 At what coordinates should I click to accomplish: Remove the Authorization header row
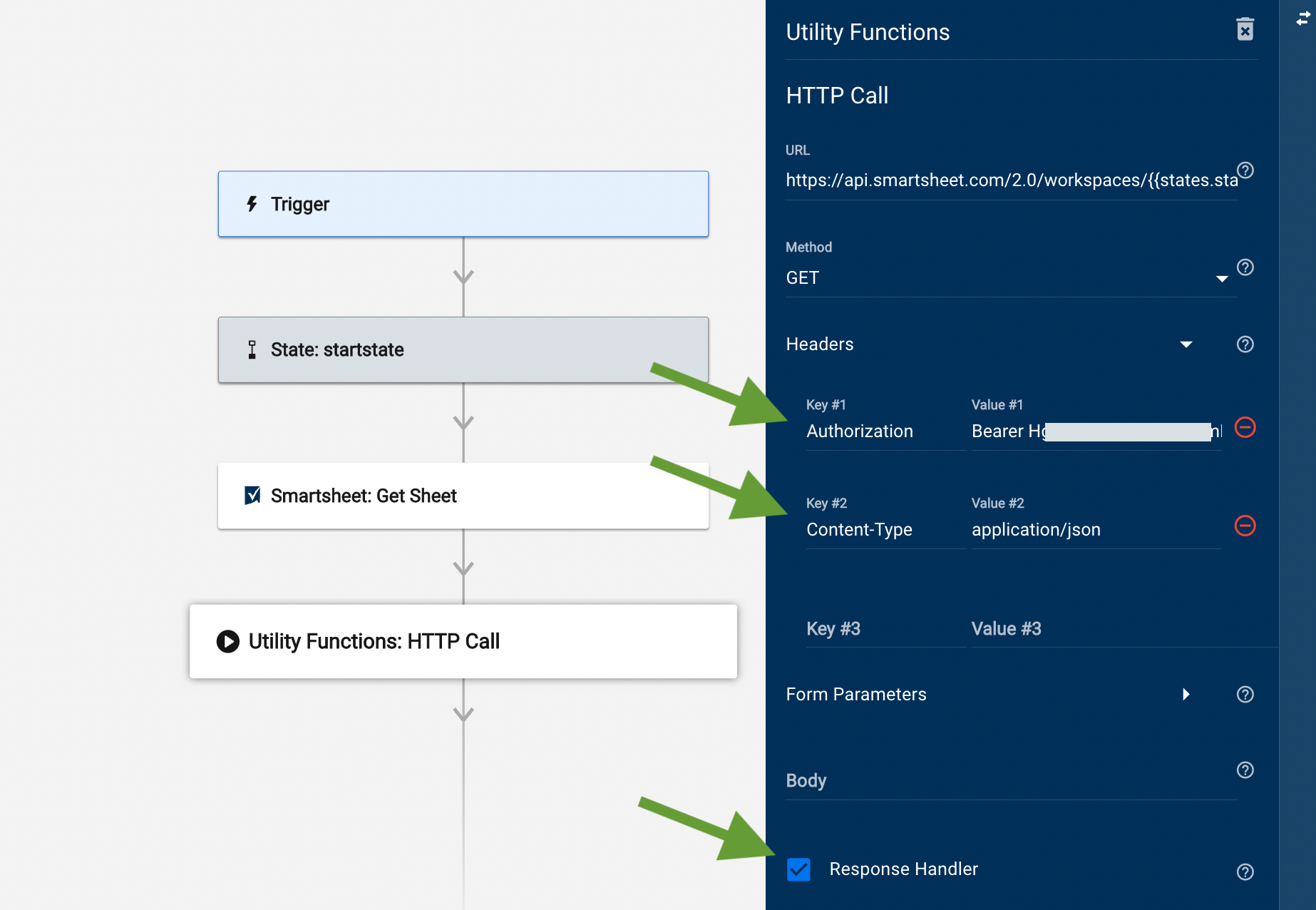pyautogui.click(x=1245, y=428)
